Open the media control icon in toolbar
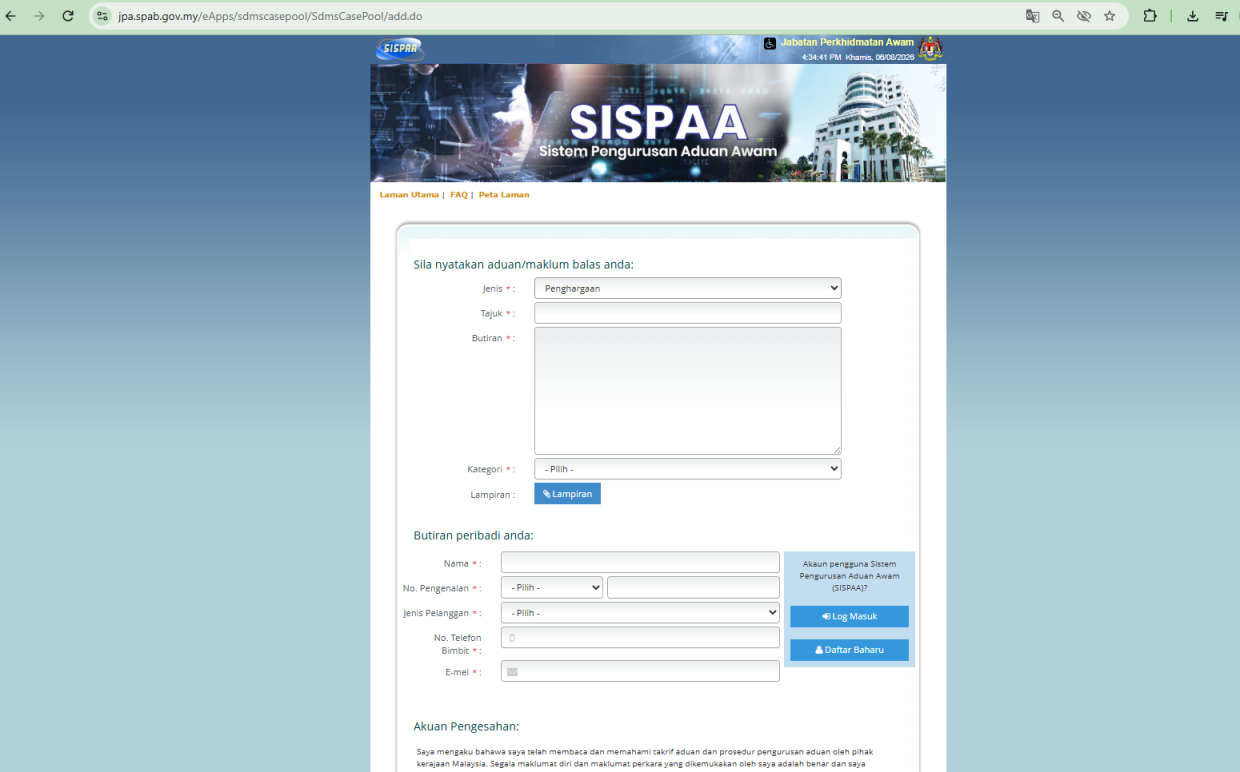 pyautogui.click(x=1222, y=16)
